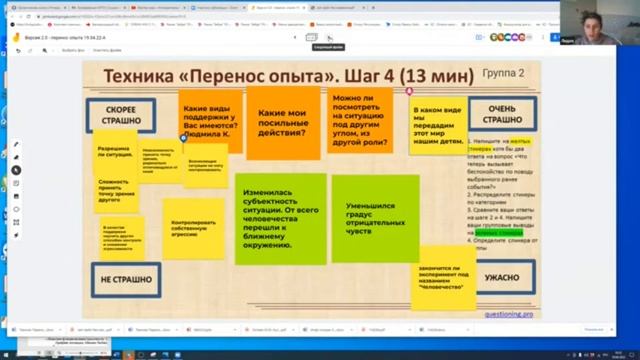Click the Jamboard logo icon
Viewport: 640px width, 360px height.
click(x=16, y=38)
